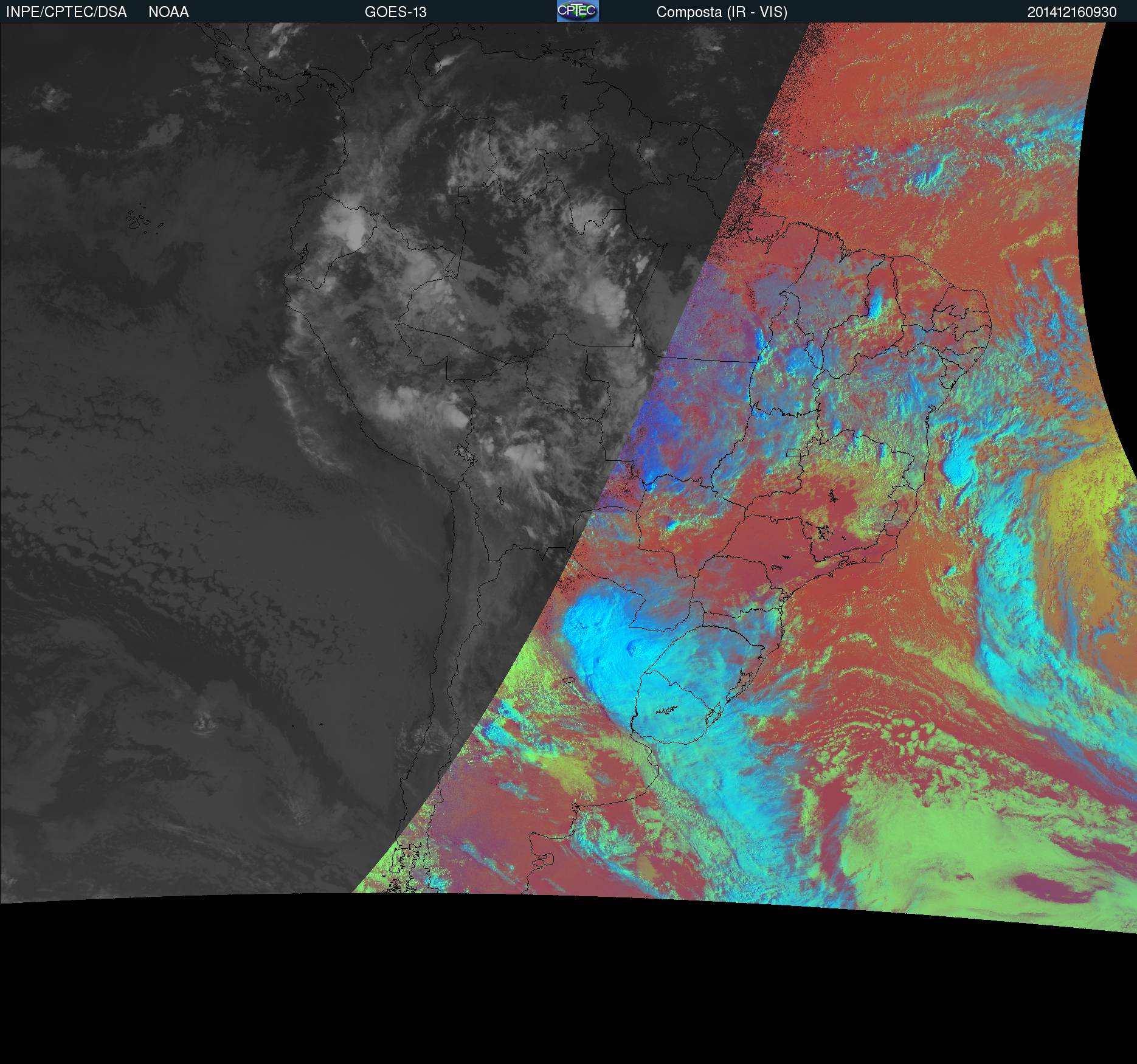The width and height of the screenshot is (1137, 1064).
Task: Click the CPTEC logo in the header
Action: tap(578, 11)
